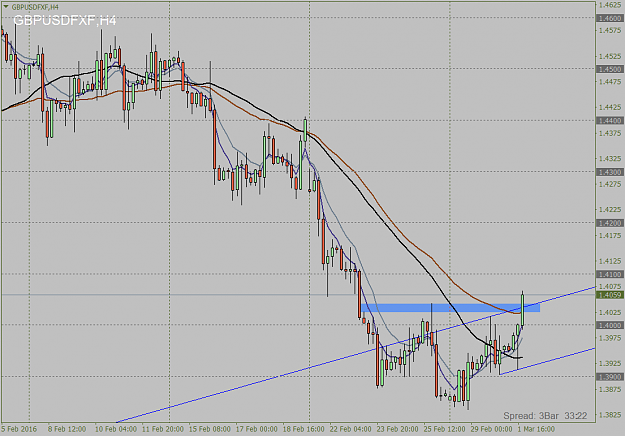Click the 1 Mar 16:00 time label
The width and height of the screenshot is (625, 436).
click(x=536, y=429)
